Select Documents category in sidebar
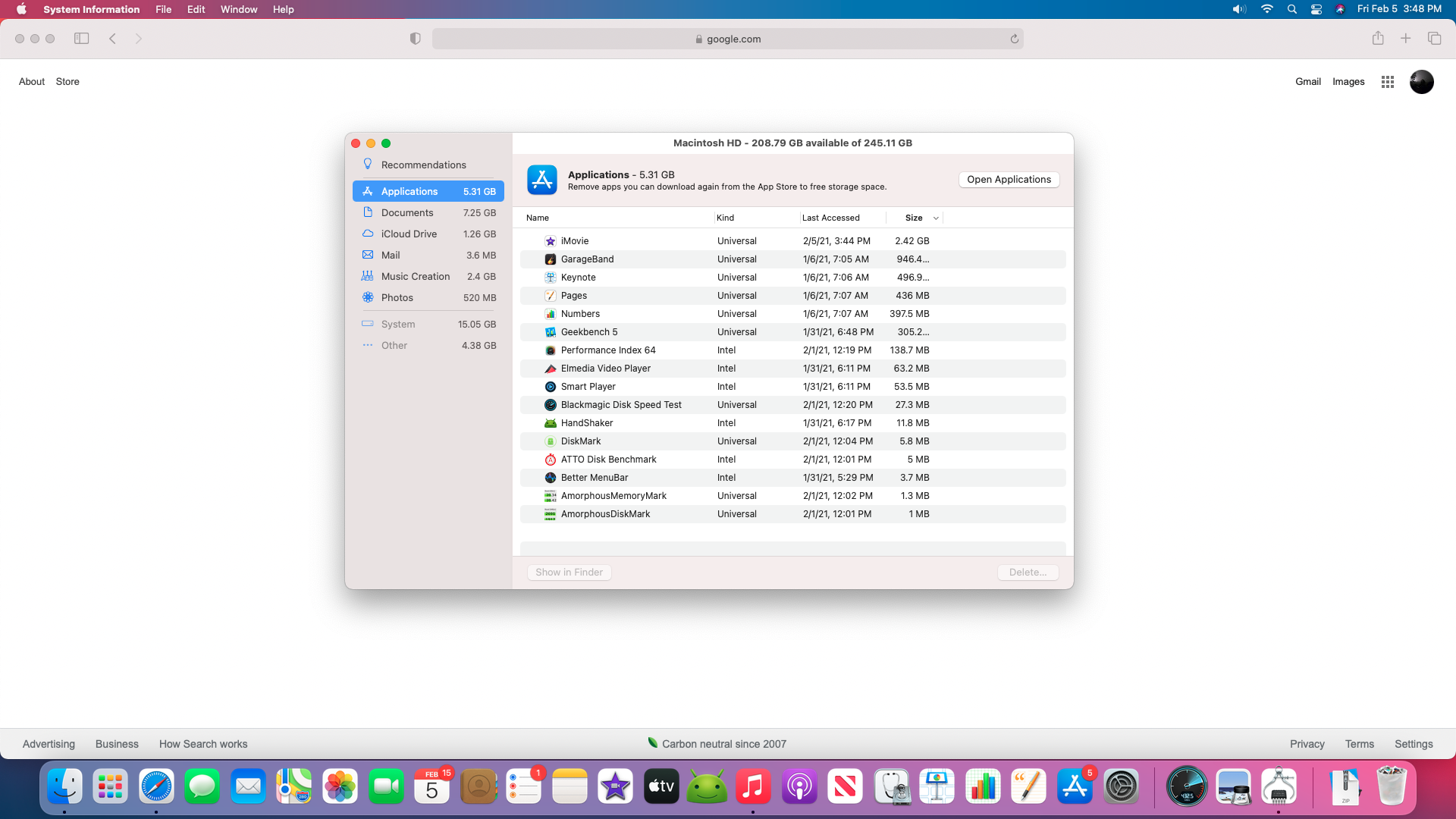This screenshot has width=1456, height=819. (428, 212)
